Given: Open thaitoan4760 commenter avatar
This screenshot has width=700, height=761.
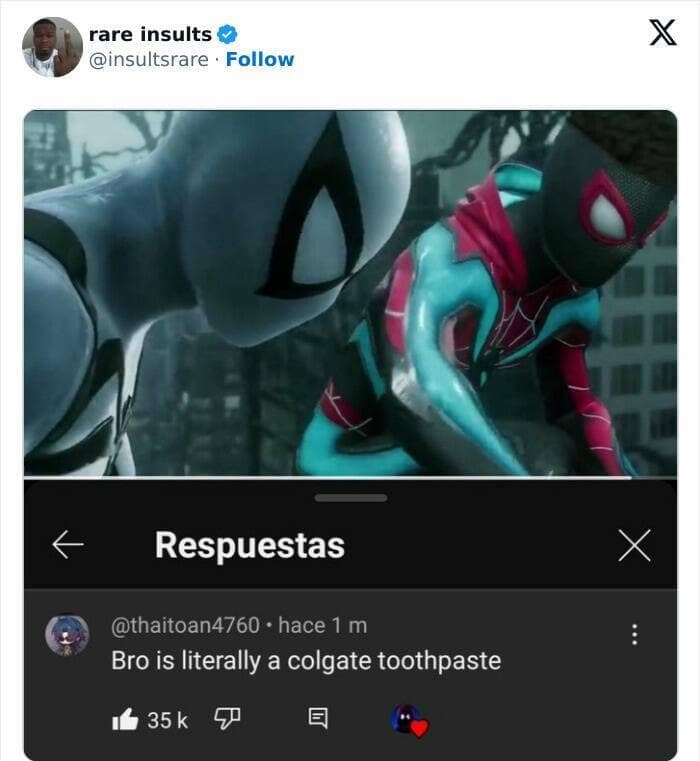Looking at the screenshot, I should coord(67,635).
